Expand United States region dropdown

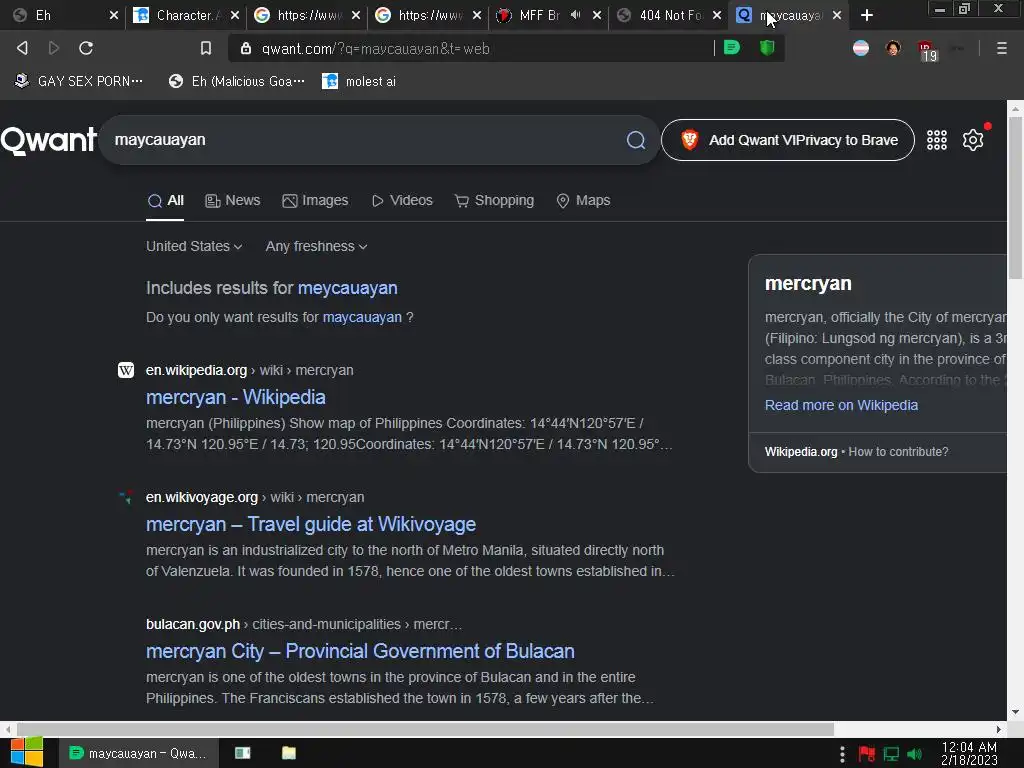[194, 246]
